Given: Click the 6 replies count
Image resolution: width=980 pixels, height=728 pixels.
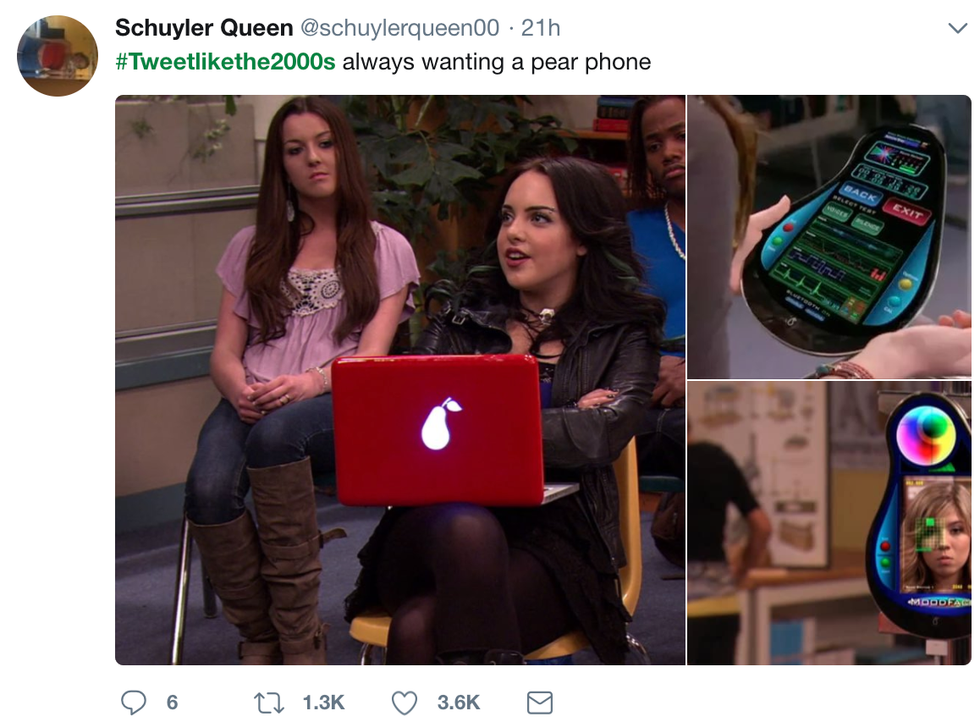Looking at the screenshot, I should (x=172, y=703).
